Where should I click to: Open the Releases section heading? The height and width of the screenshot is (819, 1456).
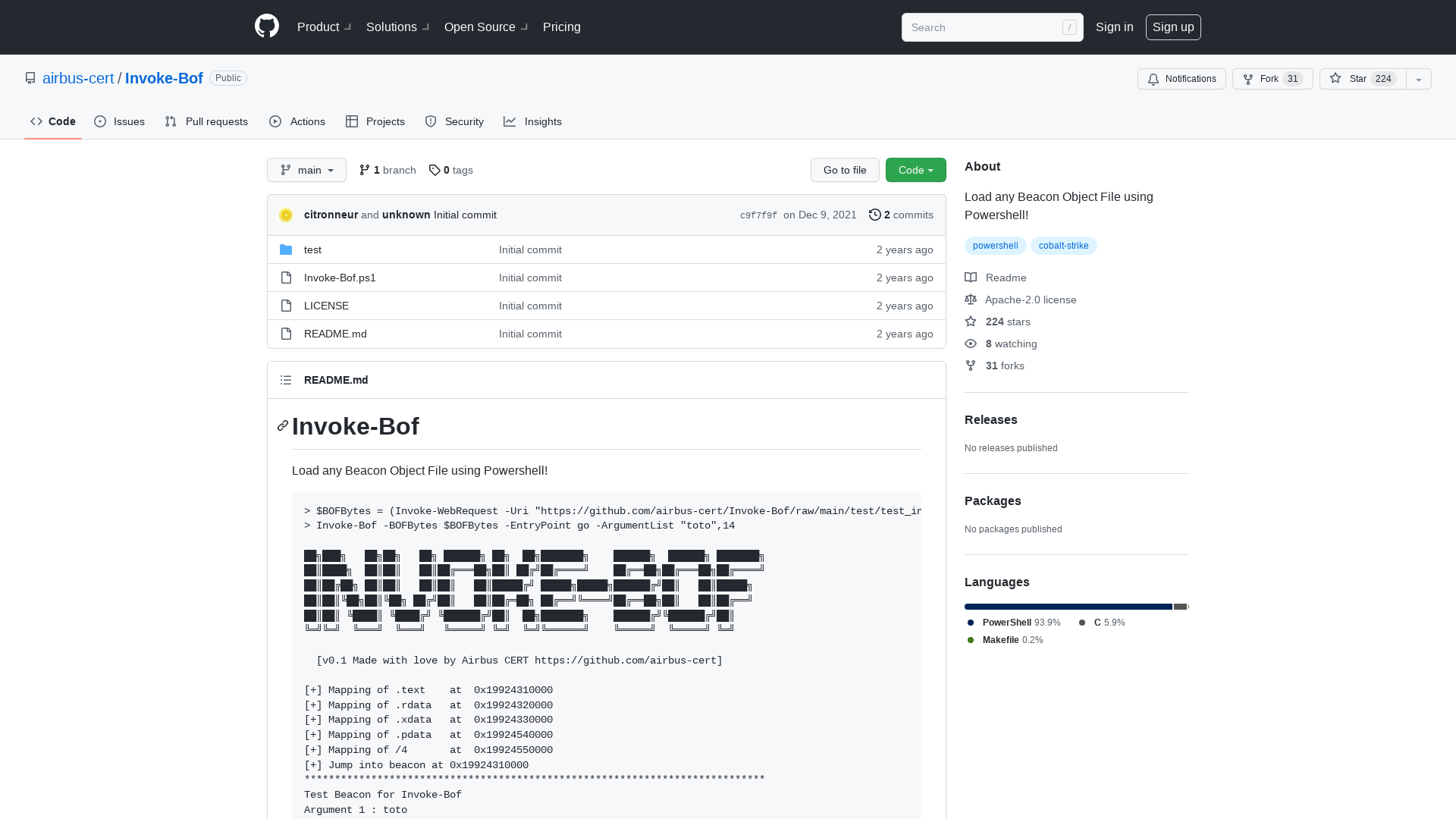point(990,419)
